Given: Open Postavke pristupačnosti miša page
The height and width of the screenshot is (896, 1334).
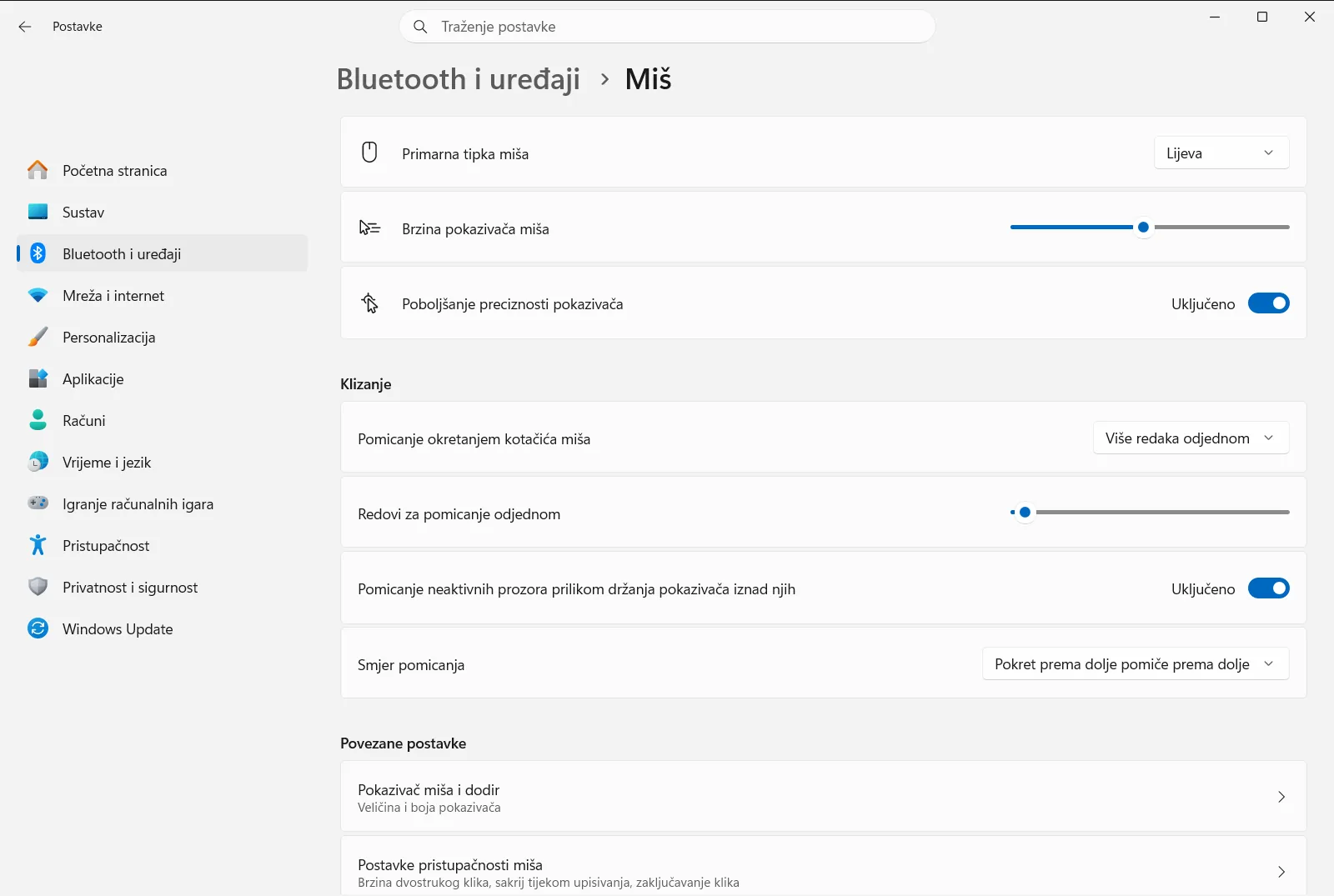Looking at the screenshot, I should click(x=824, y=867).
